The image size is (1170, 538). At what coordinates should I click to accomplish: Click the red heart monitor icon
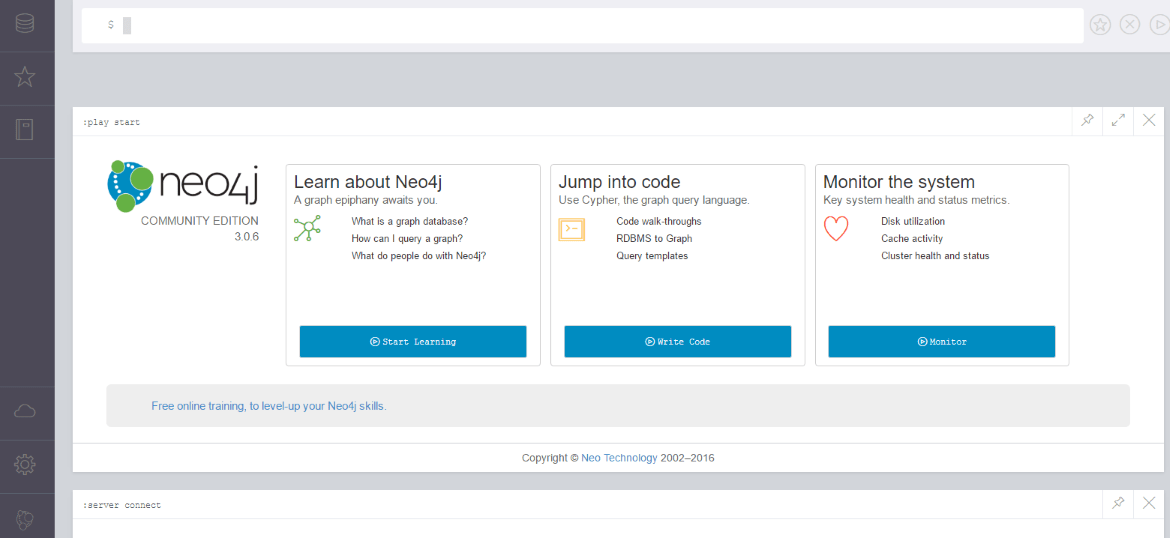(x=836, y=228)
